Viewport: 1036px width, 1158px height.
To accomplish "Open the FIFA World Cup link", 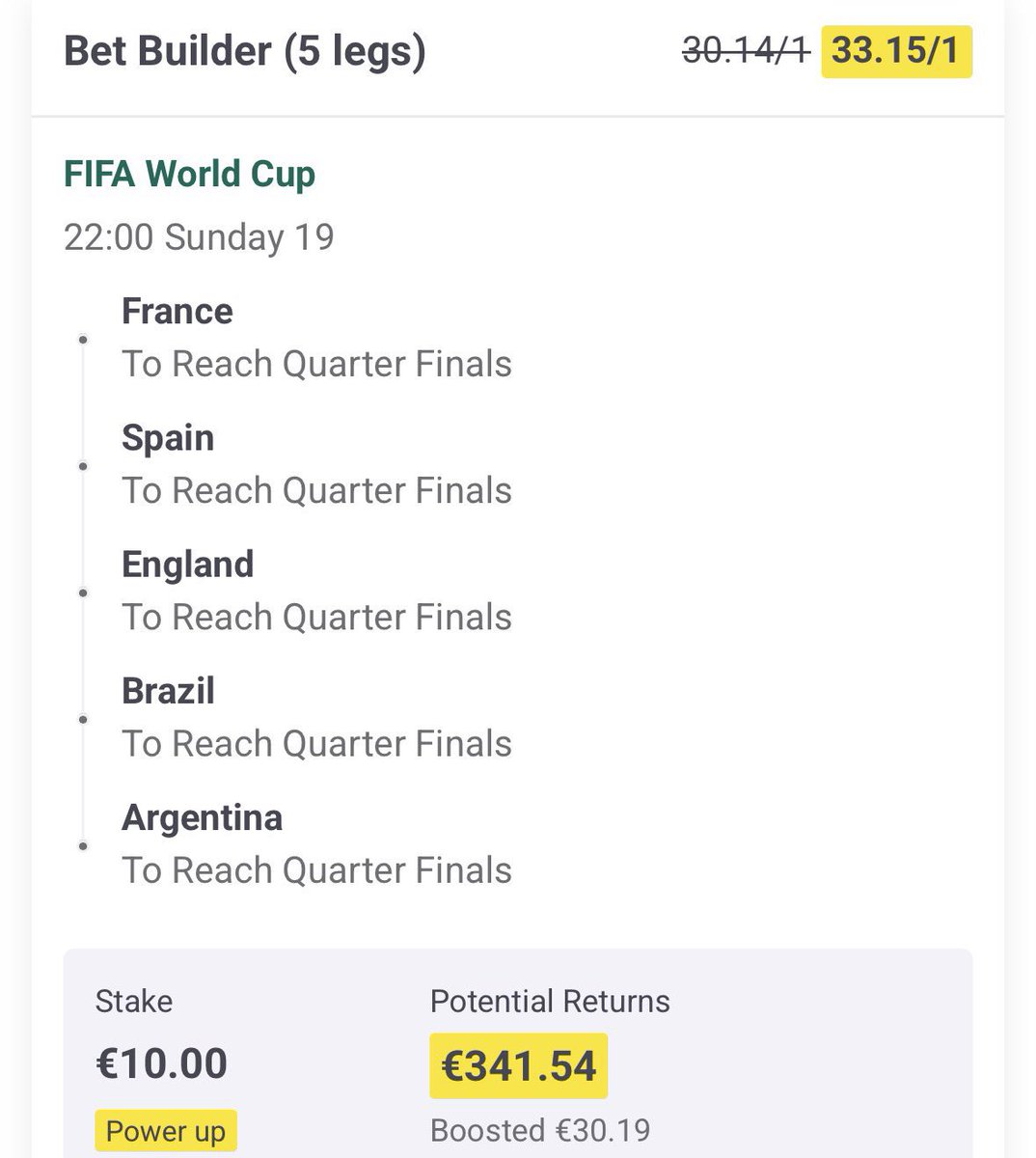I will (189, 175).
